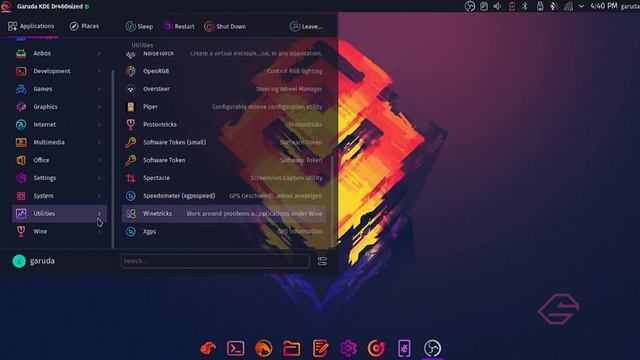Expand hidden system tray icons arrow

[581, 6]
